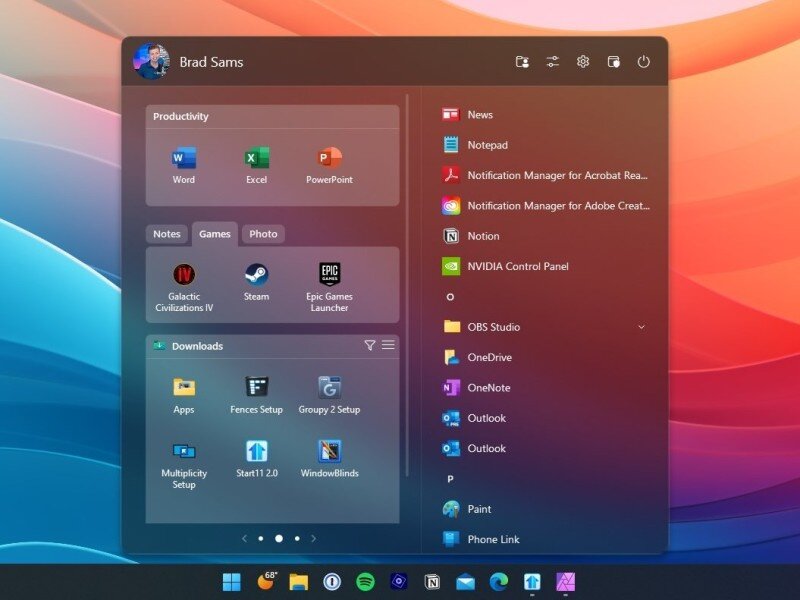Expand the OBS Studio folder chevron

click(x=641, y=327)
